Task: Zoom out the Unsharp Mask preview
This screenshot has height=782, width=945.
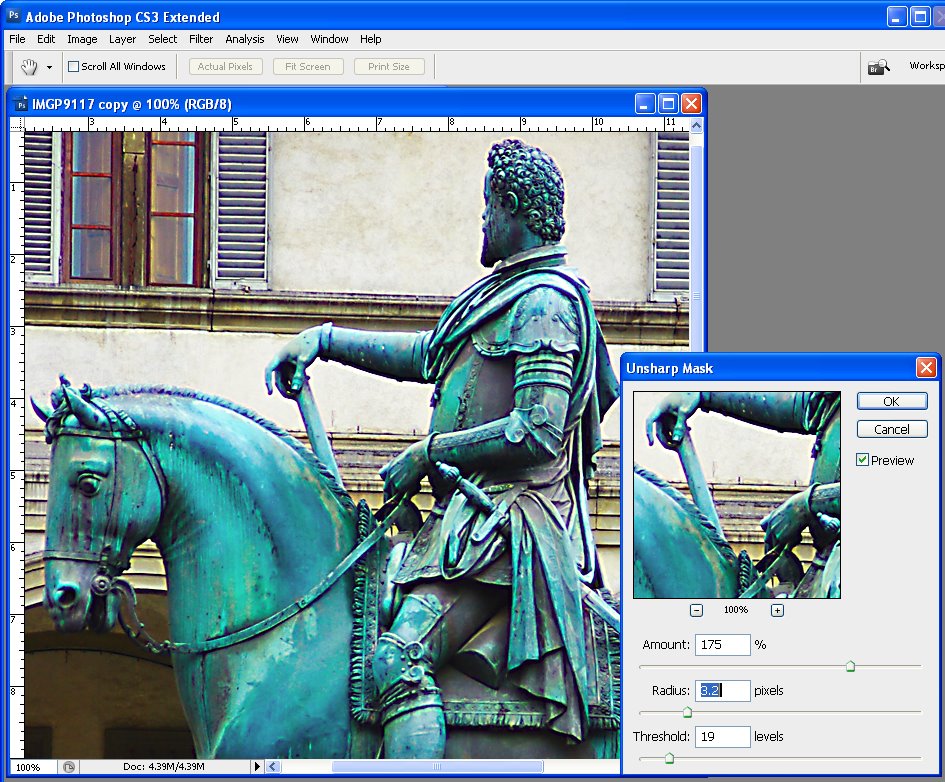Action: click(696, 610)
